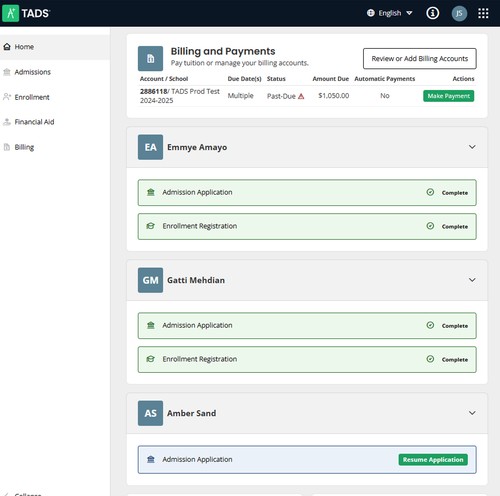The width and height of the screenshot is (500, 496).
Task: Open Financial Aid in the sidebar
Action: (34, 122)
